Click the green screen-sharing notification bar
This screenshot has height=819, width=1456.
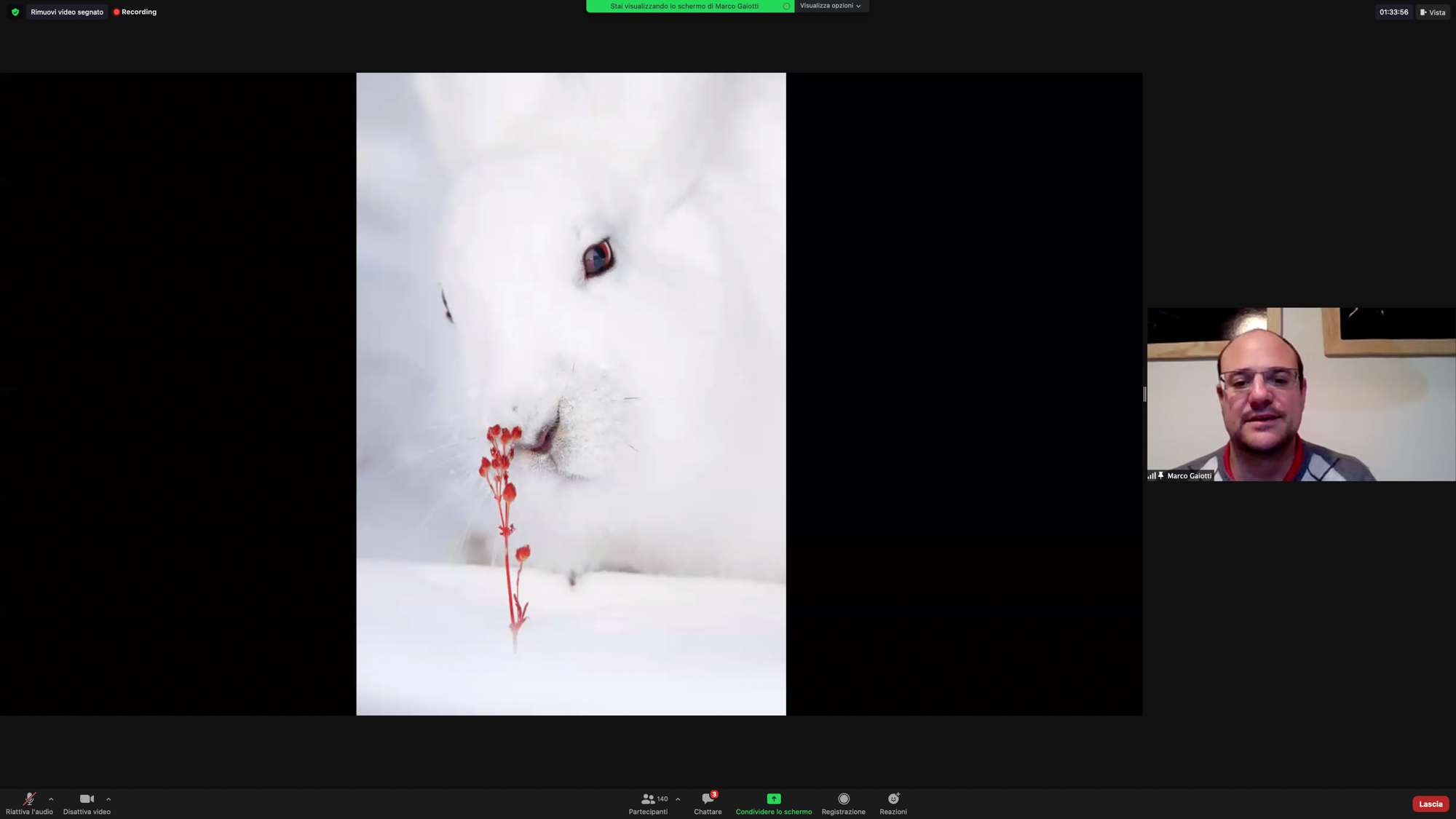point(689,6)
